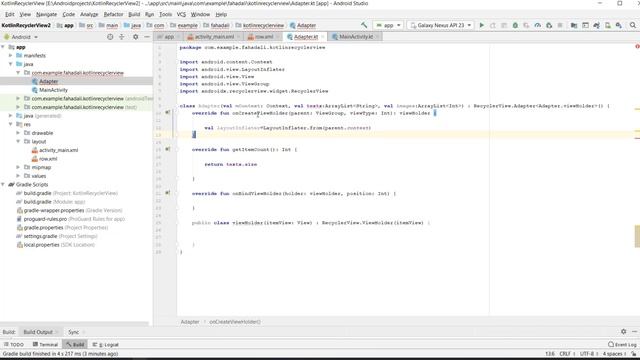Select the Build tool window button
The width and height of the screenshot is (640, 360).
point(75,344)
